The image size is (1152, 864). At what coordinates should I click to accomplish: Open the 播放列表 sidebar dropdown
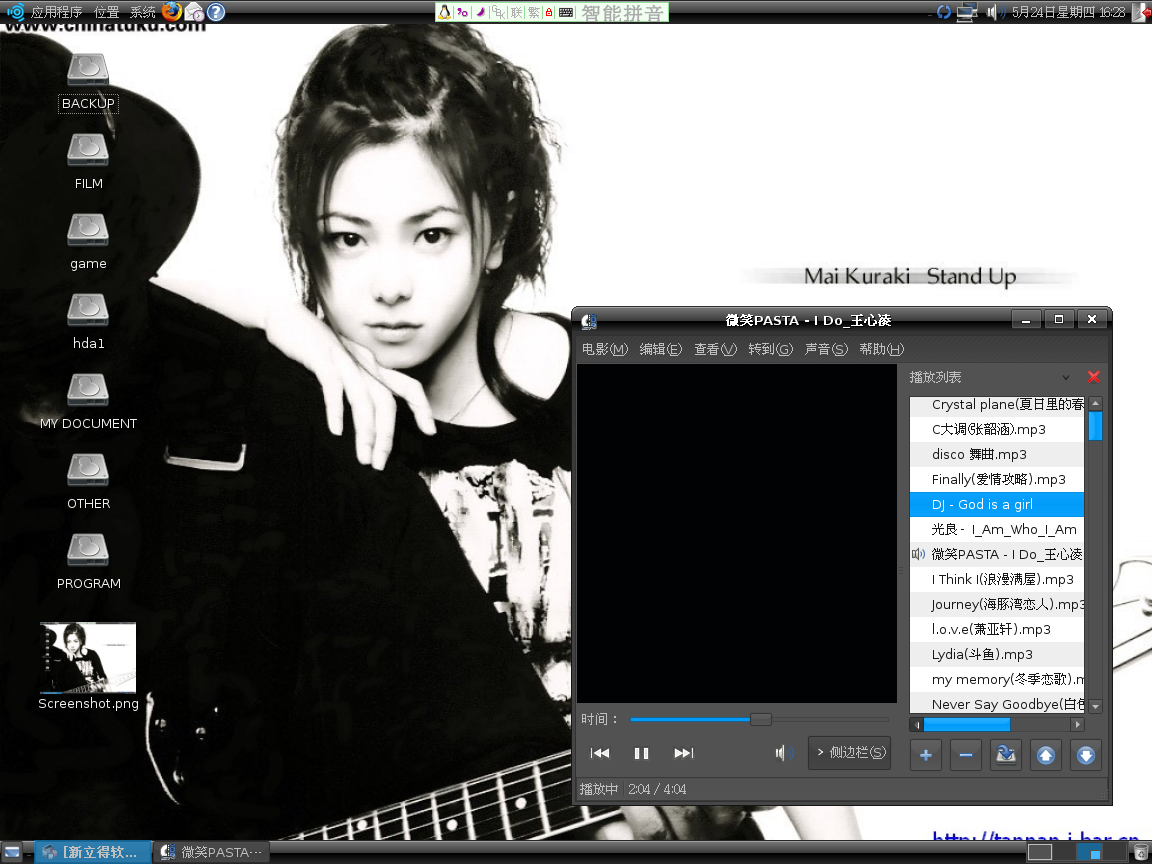(1066, 378)
